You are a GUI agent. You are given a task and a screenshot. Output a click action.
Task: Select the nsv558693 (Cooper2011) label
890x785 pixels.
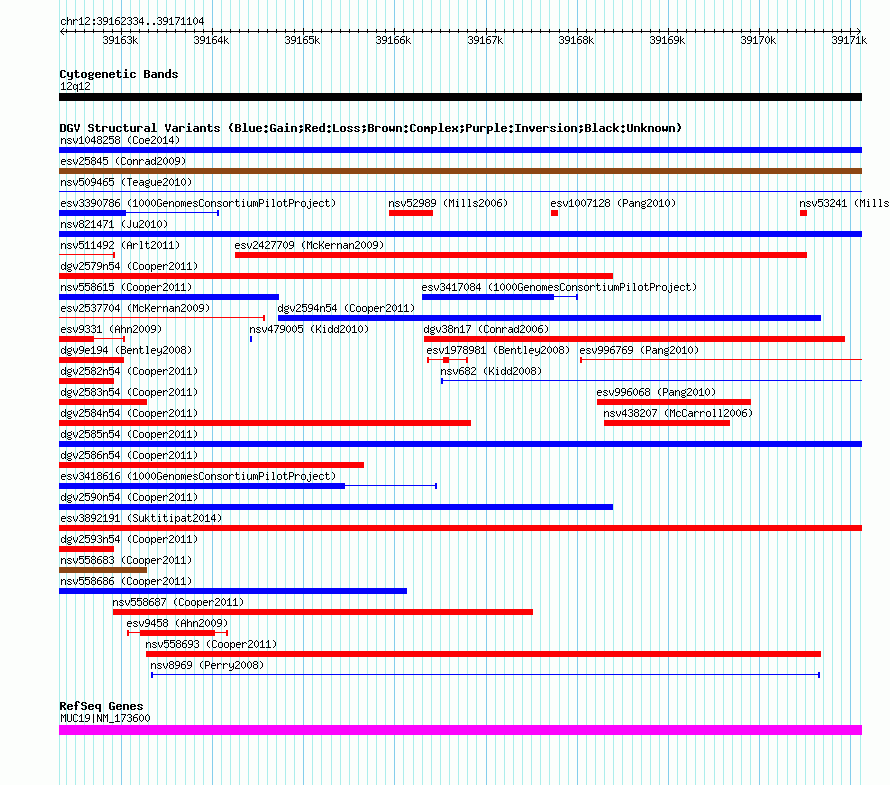211,644
